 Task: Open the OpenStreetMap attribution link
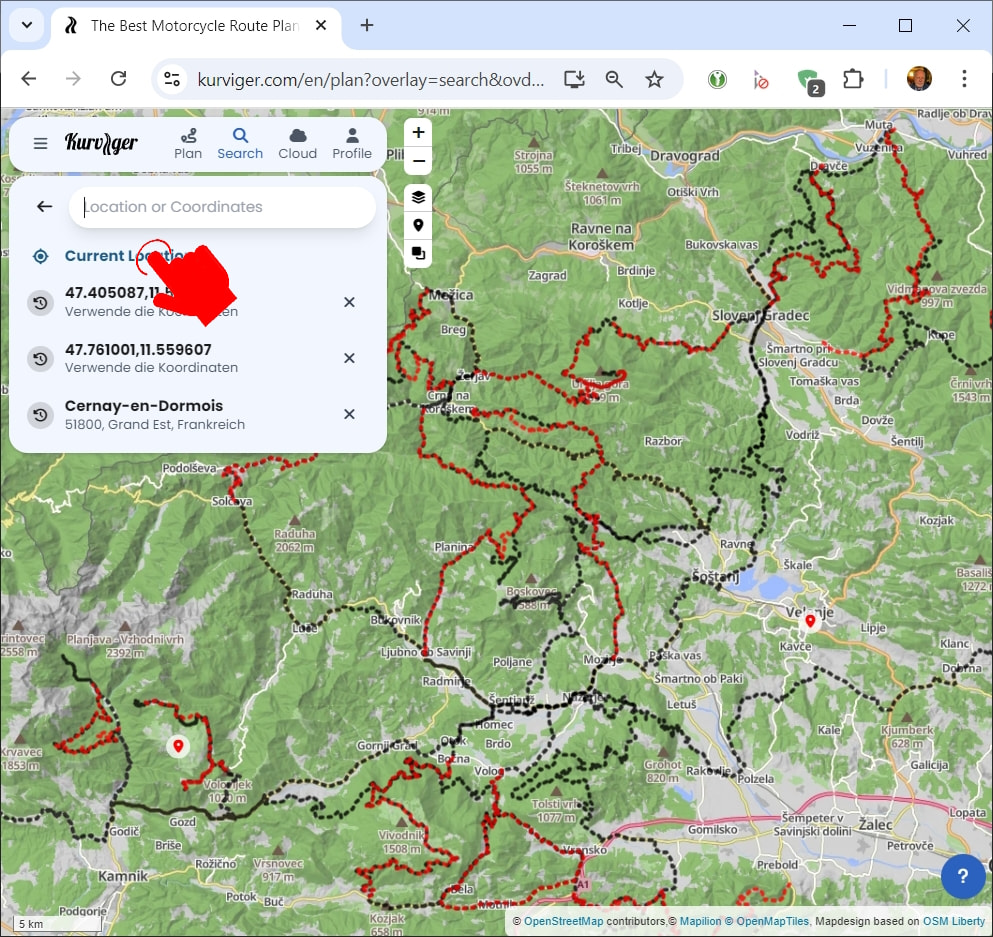click(x=563, y=921)
